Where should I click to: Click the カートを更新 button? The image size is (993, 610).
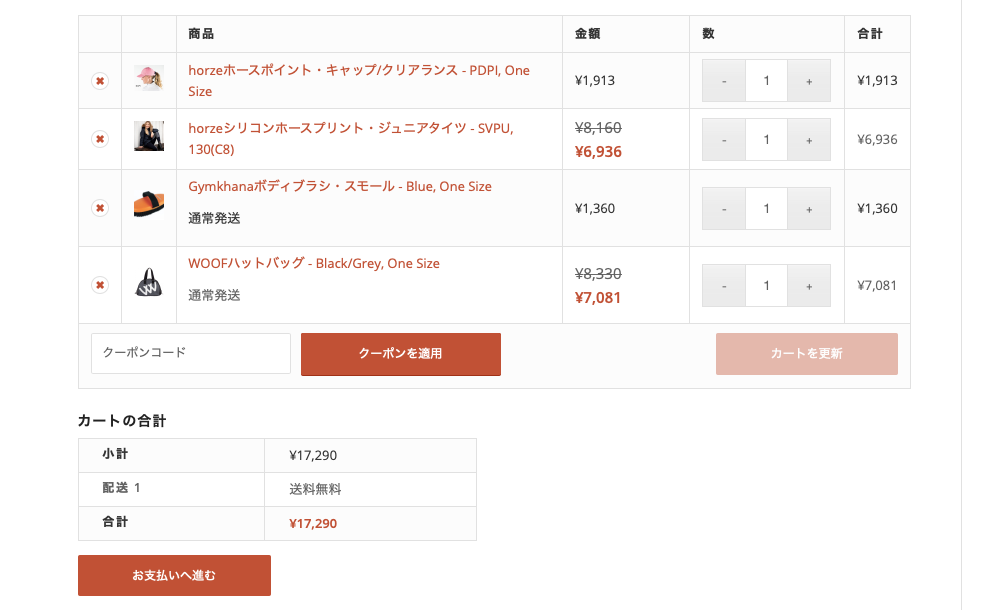[x=806, y=354]
